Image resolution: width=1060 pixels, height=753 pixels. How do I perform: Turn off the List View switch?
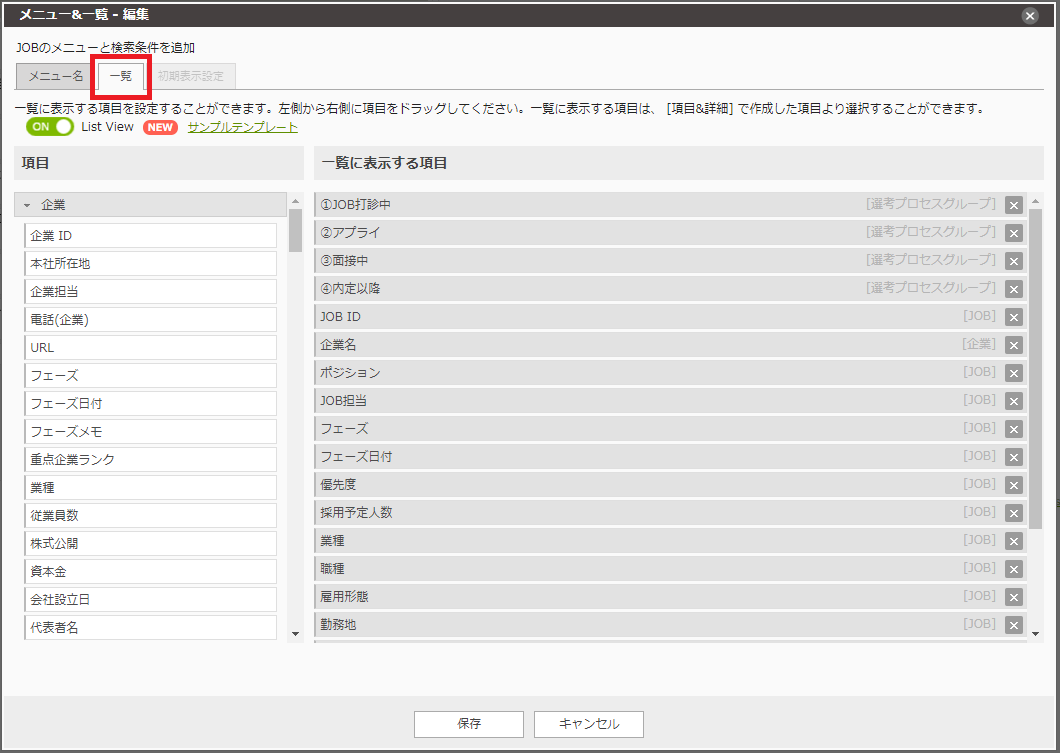click(x=49, y=126)
